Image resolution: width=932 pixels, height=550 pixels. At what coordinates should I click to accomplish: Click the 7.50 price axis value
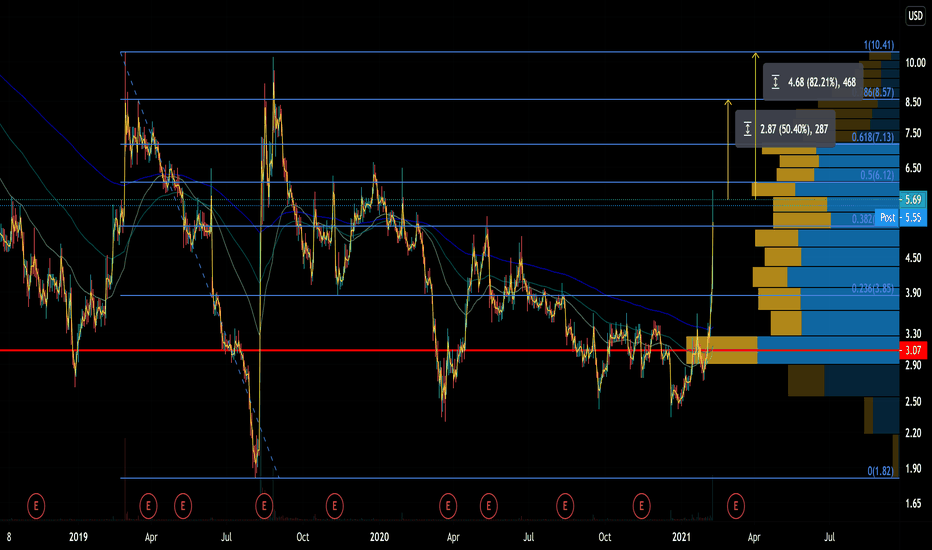(914, 133)
